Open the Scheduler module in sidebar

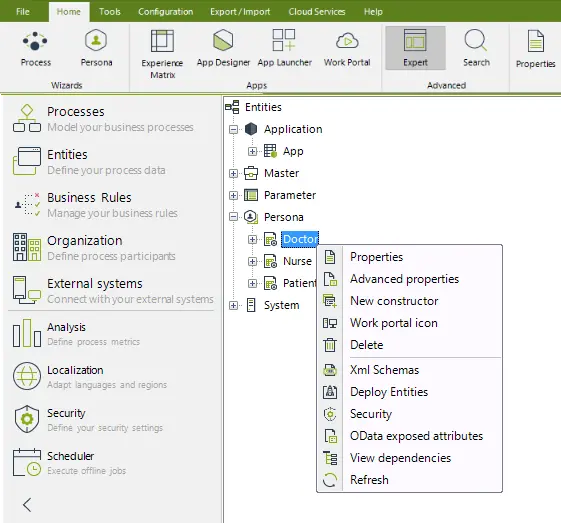[70, 463]
